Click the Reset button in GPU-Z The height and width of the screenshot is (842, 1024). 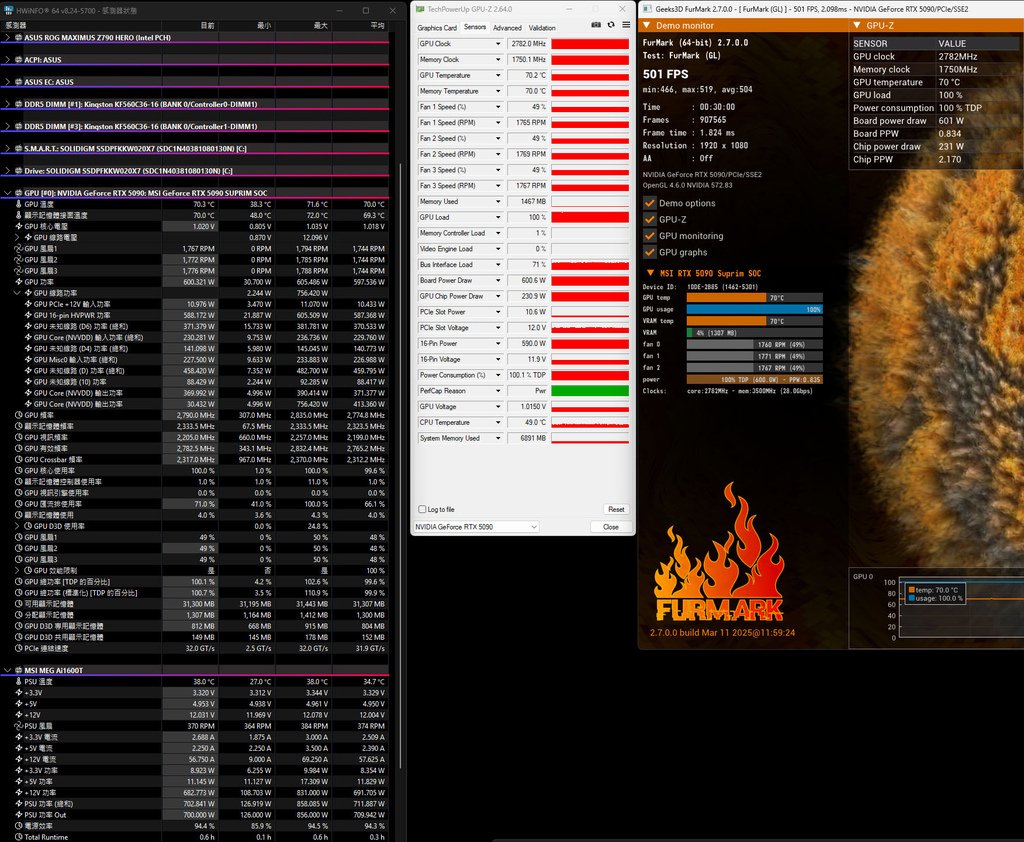616,510
